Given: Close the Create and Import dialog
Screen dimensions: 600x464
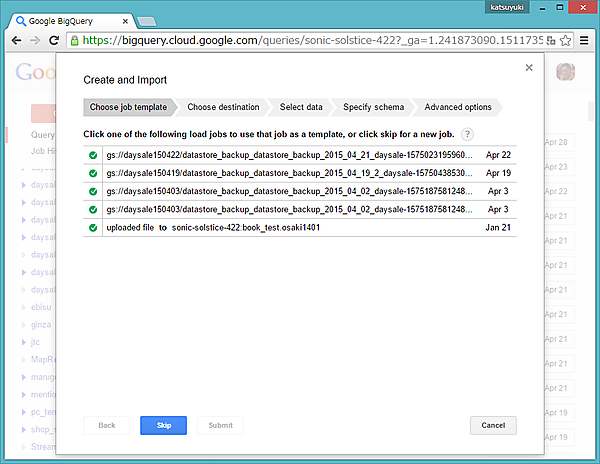Looking at the screenshot, I should tap(529, 68).
